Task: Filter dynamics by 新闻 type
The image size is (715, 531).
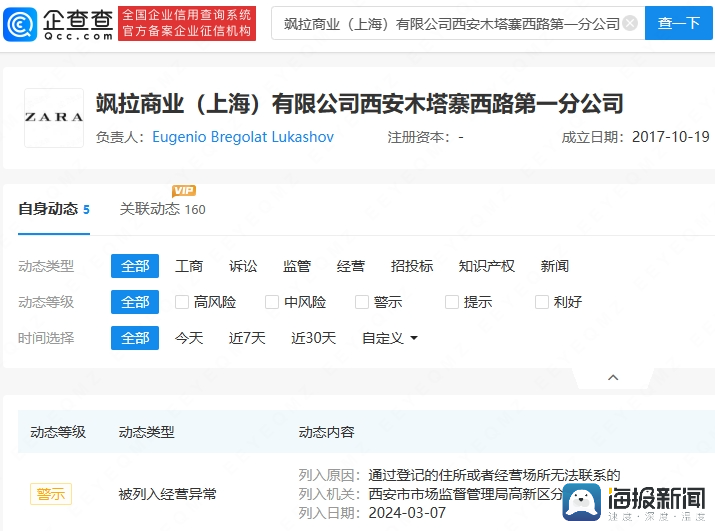Action: tap(554, 266)
